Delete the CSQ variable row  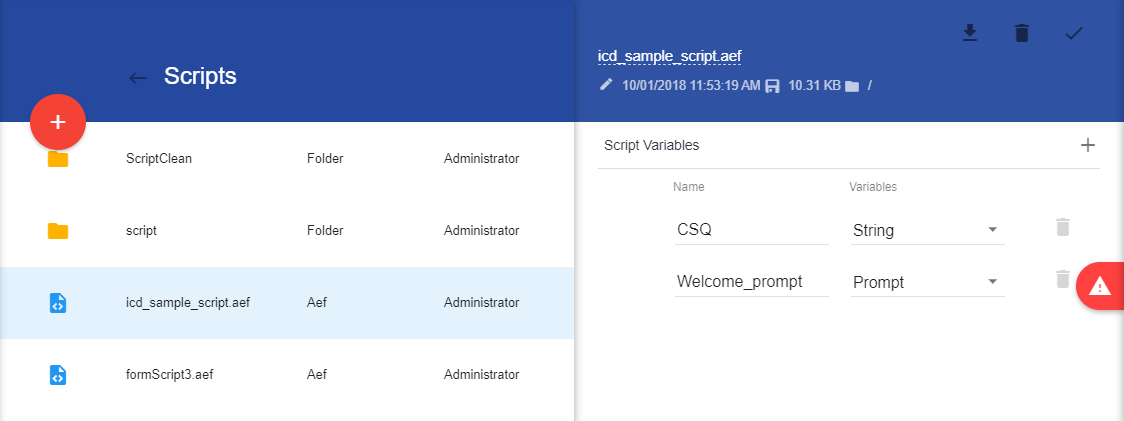tap(1063, 228)
